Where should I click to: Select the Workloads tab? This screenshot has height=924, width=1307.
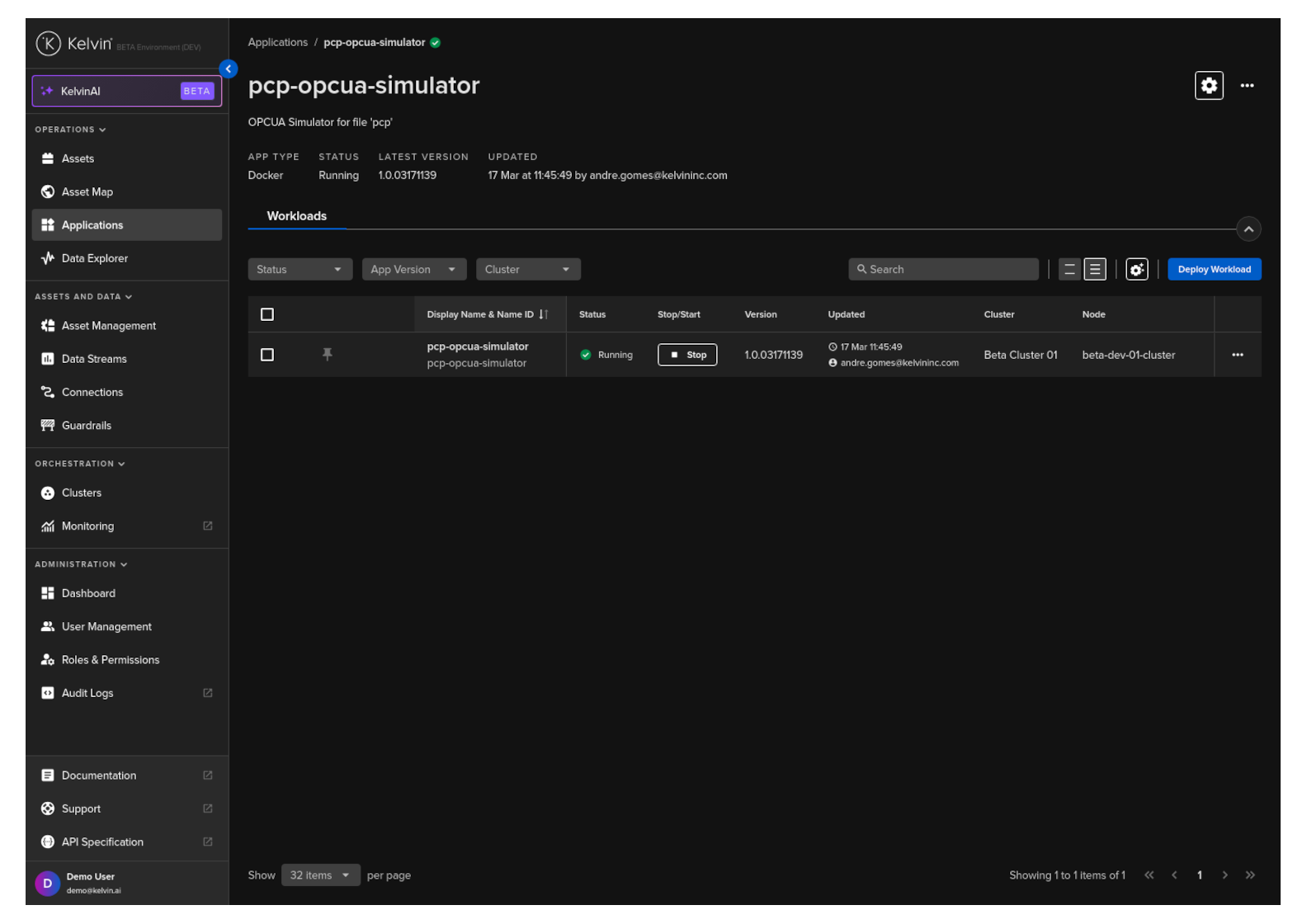296,216
